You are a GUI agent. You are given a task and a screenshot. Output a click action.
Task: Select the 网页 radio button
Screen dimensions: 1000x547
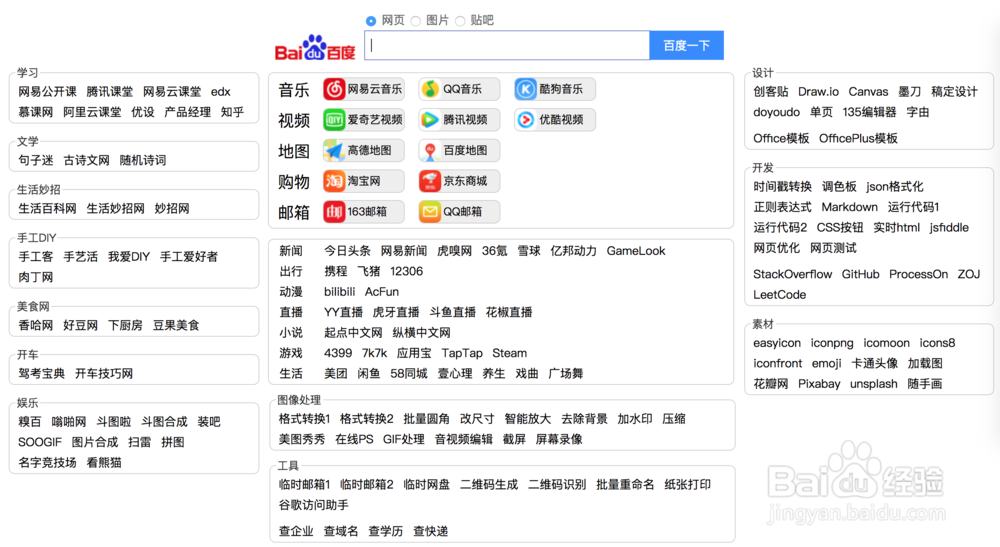(371, 21)
